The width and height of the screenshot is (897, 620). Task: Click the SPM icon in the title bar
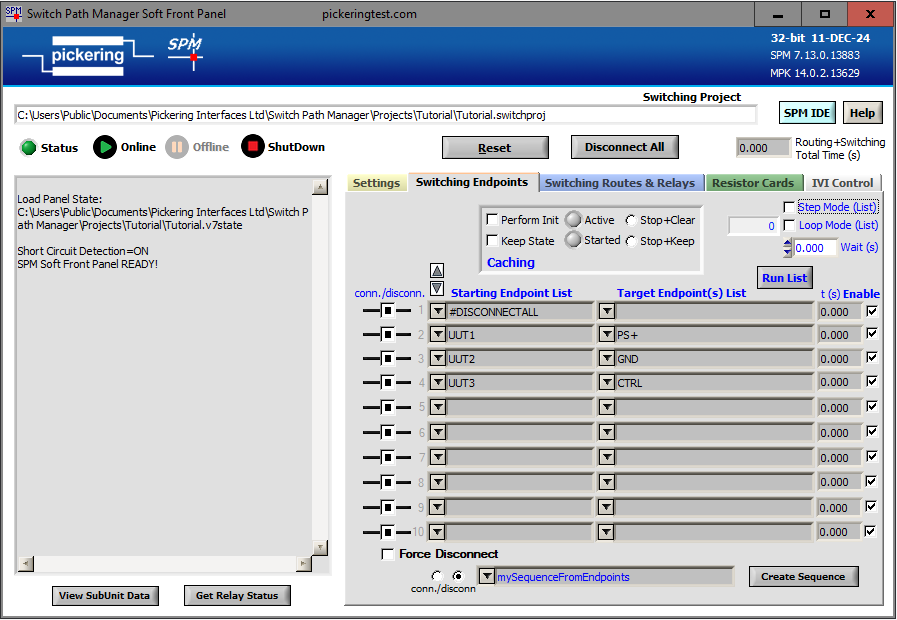pos(13,14)
